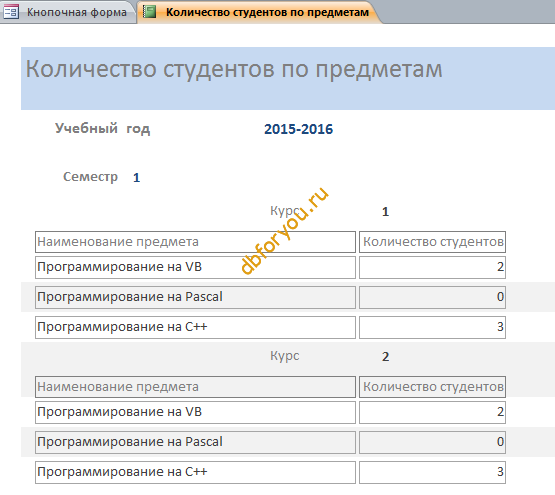Screen dimensions: 555x495
Task: Click Количество студентов header under Курс 2
Action: pos(433,387)
